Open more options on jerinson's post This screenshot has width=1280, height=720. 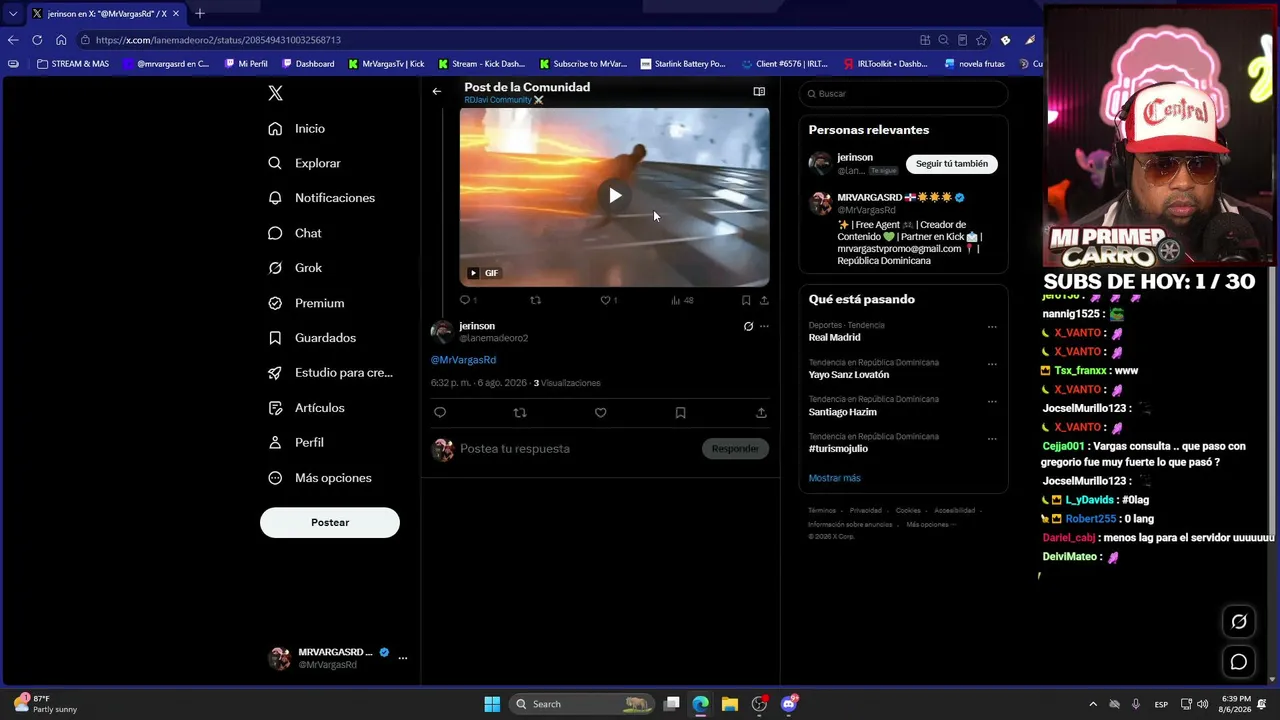point(764,326)
